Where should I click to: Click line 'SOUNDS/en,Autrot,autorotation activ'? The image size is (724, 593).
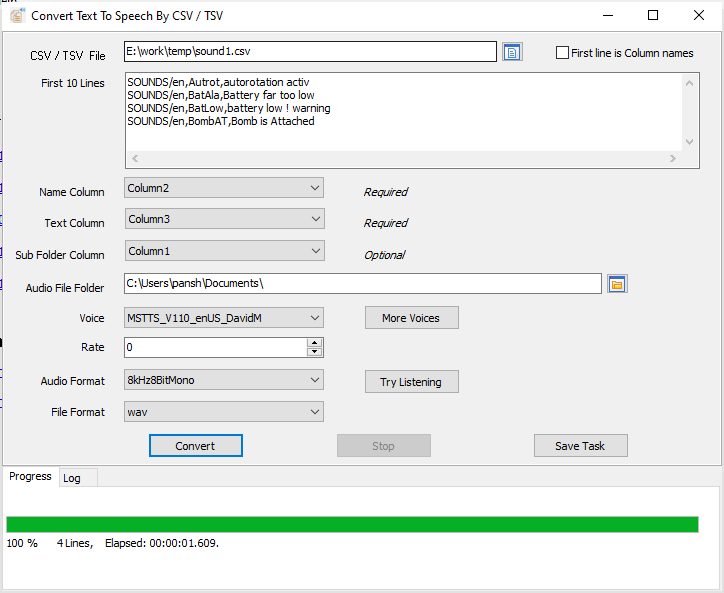click(x=218, y=82)
